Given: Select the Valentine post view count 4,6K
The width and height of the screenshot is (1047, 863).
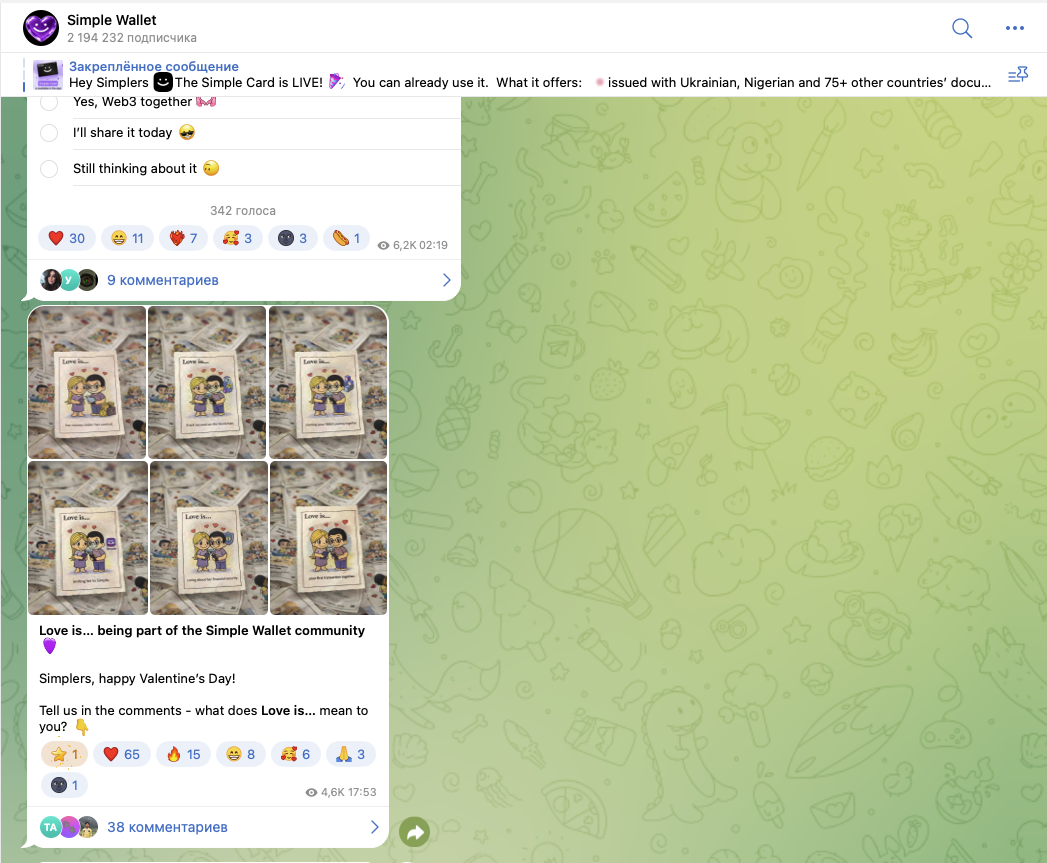Looking at the screenshot, I should pyautogui.click(x=325, y=792).
